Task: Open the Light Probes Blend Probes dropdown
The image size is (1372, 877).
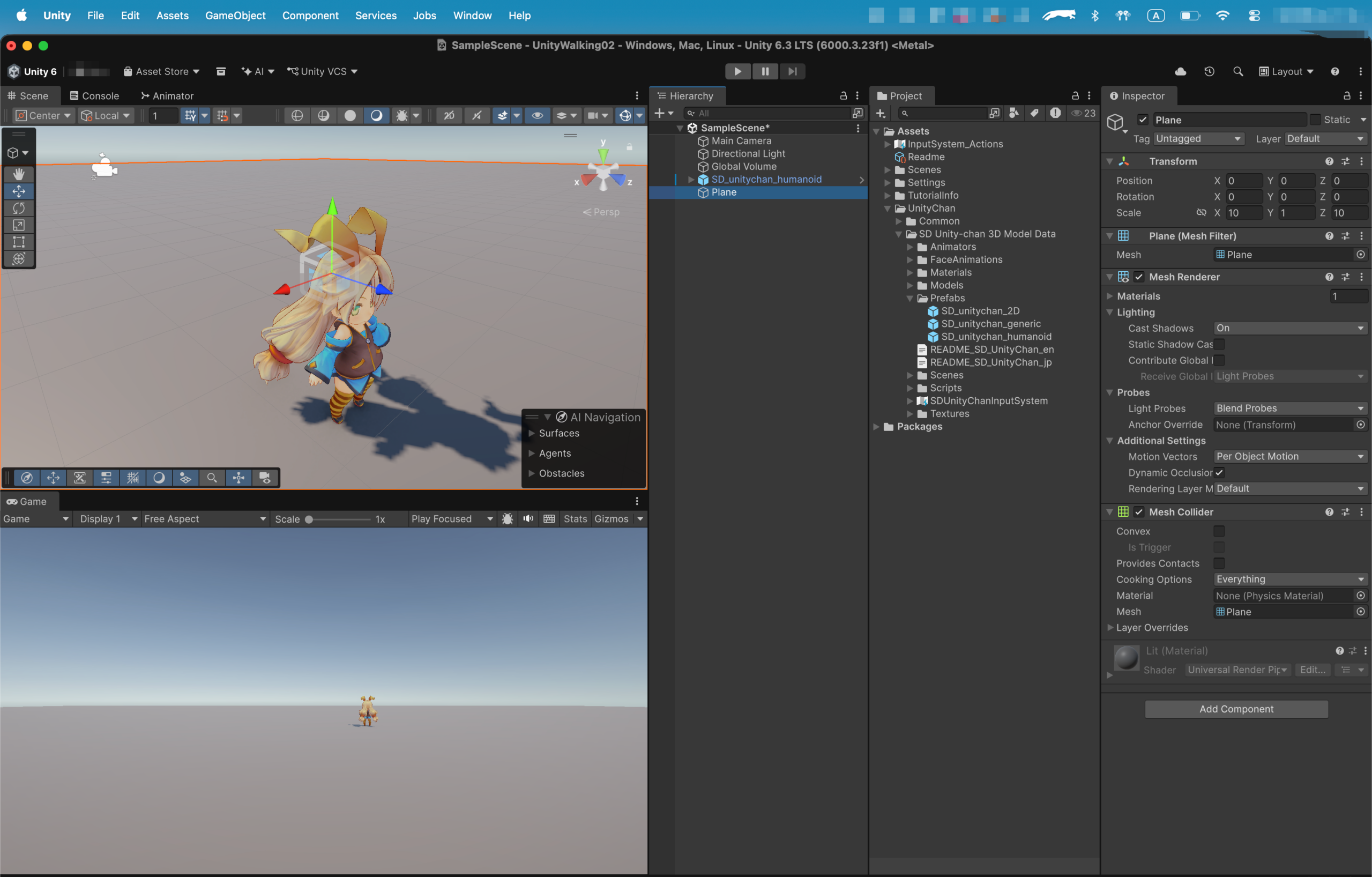Action: coord(1290,408)
